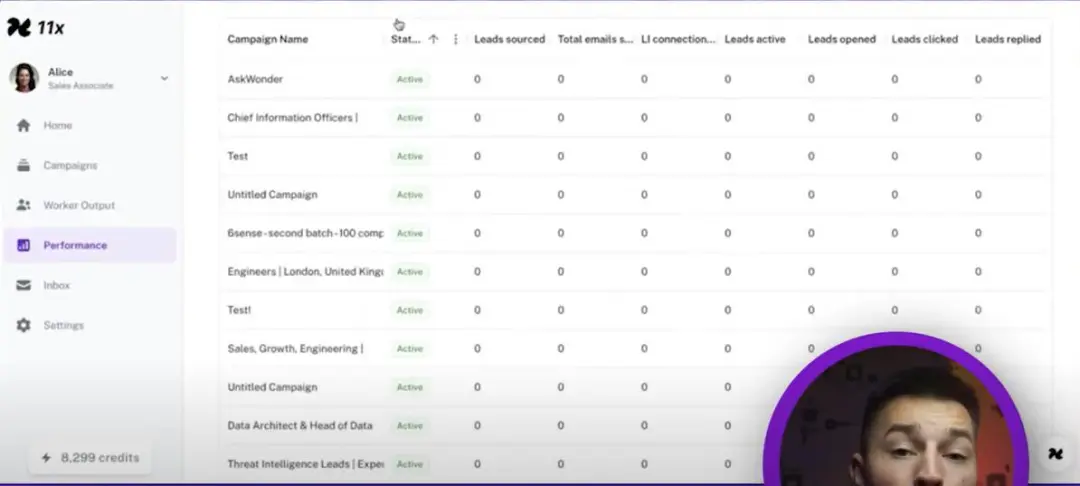Click Leads sourced value for AskWonder
The image size is (1080, 486).
477,79
